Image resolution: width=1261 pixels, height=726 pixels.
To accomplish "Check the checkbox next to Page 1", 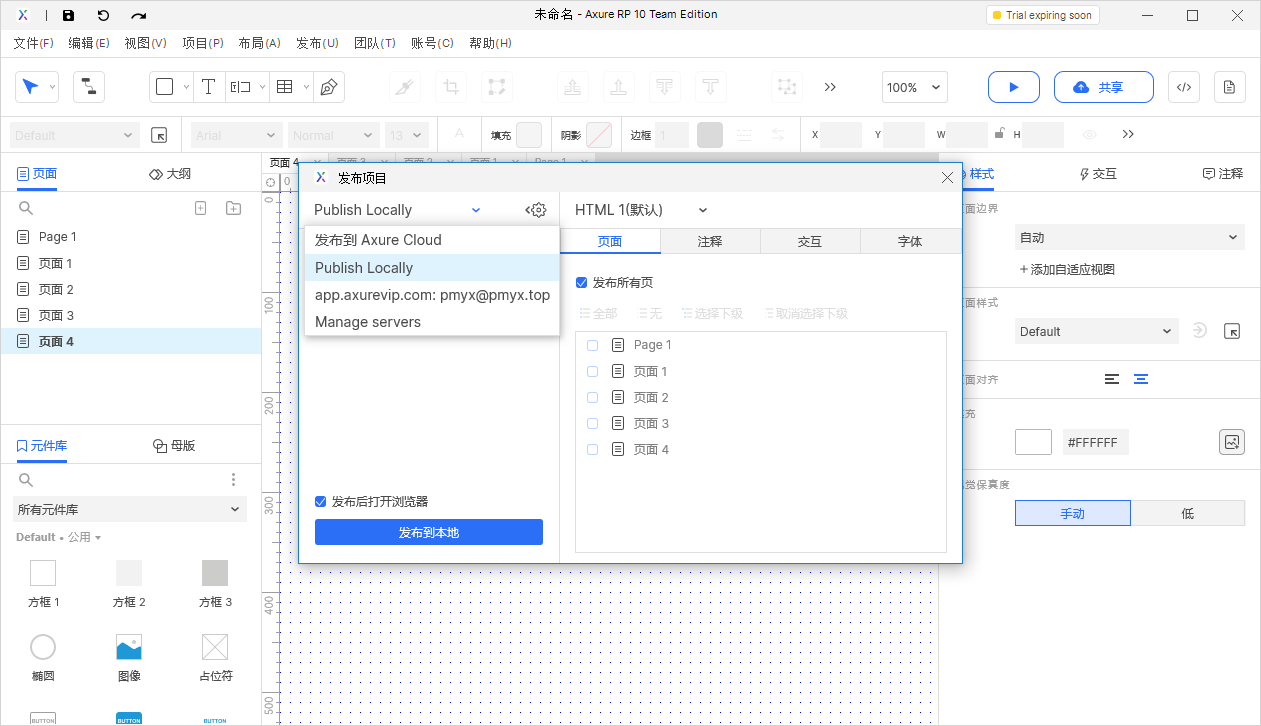I will (592, 344).
